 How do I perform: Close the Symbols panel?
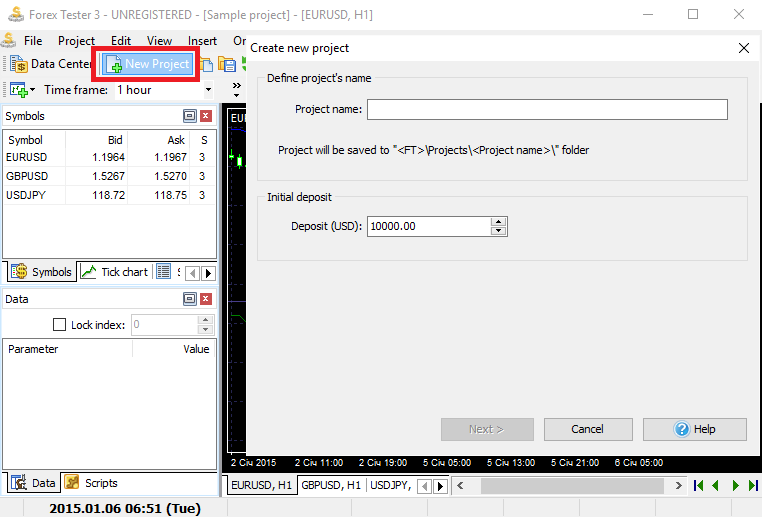pos(206,116)
